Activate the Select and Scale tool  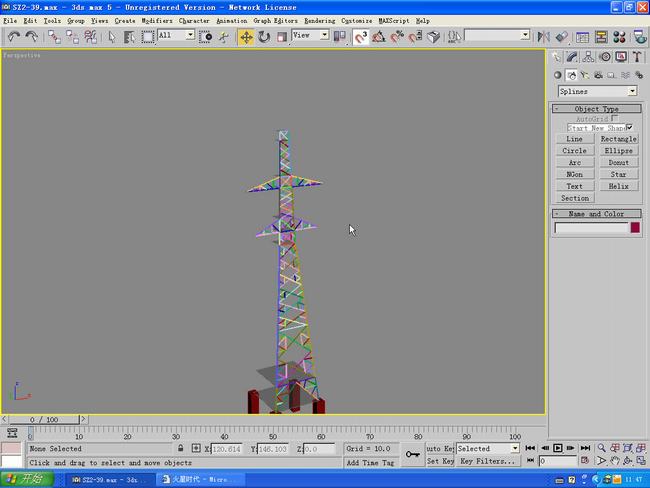coord(282,37)
